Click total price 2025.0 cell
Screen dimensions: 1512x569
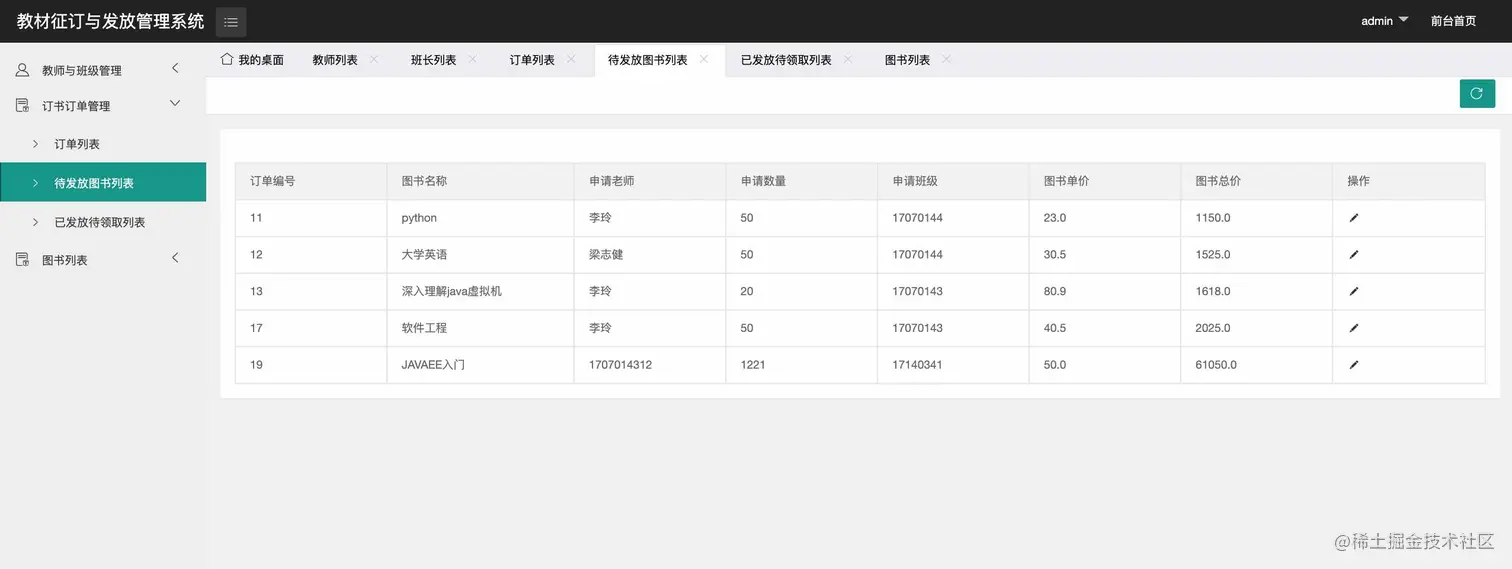[1257, 328]
